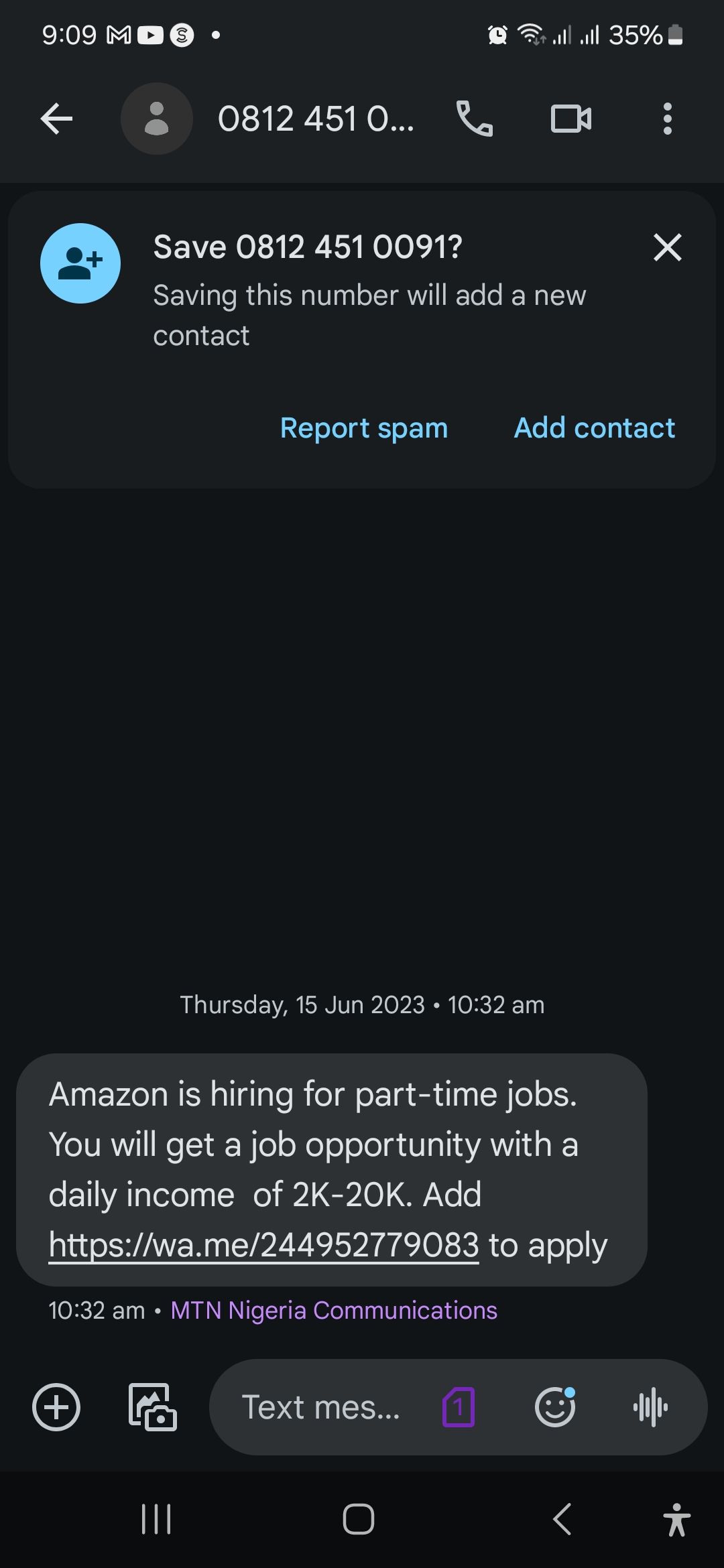Screen dimensions: 724x1568
Task: Open the three-dot more options menu
Action: 667,119
